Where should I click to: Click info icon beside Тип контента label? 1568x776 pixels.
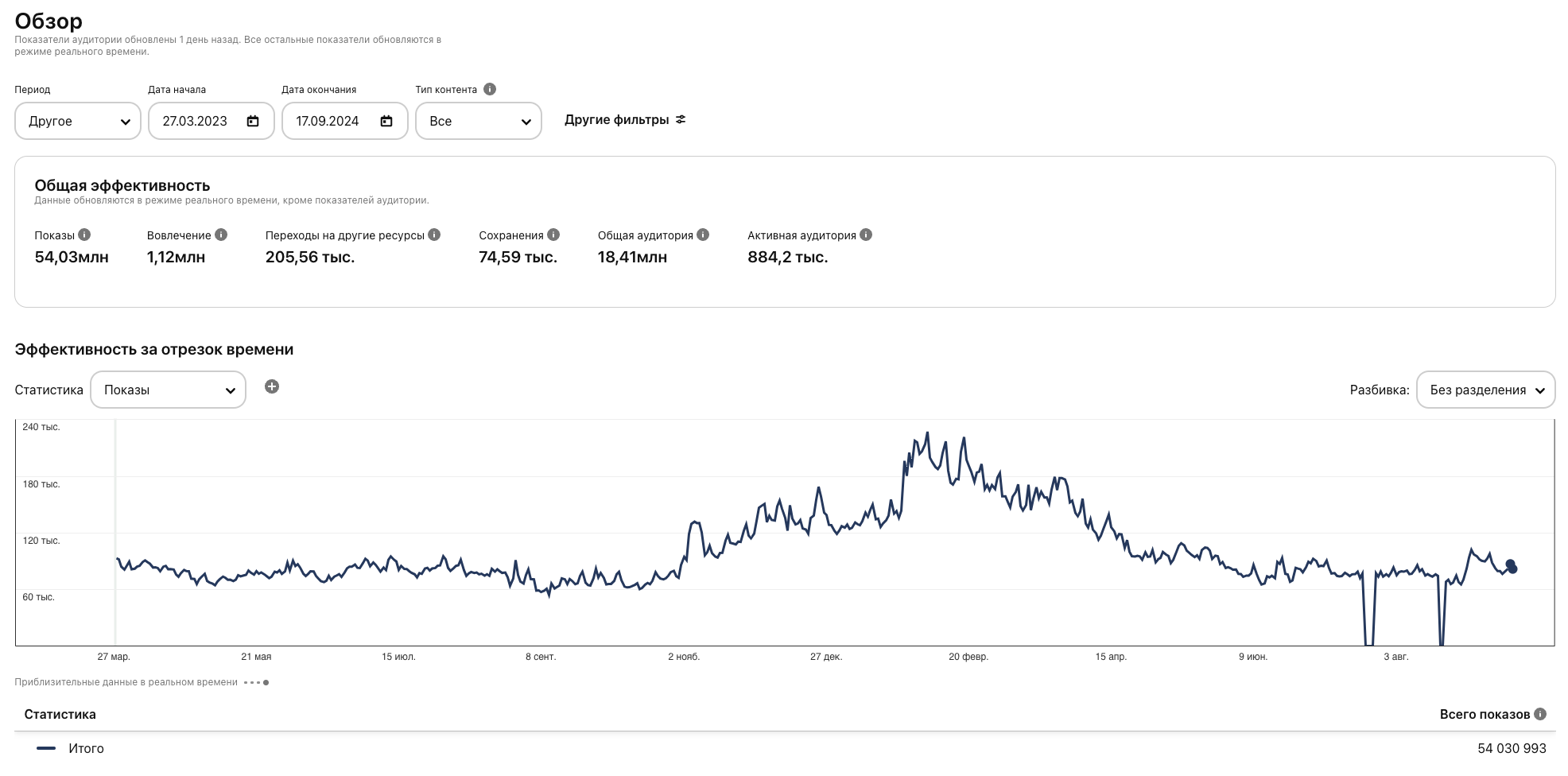[x=490, y=89]
